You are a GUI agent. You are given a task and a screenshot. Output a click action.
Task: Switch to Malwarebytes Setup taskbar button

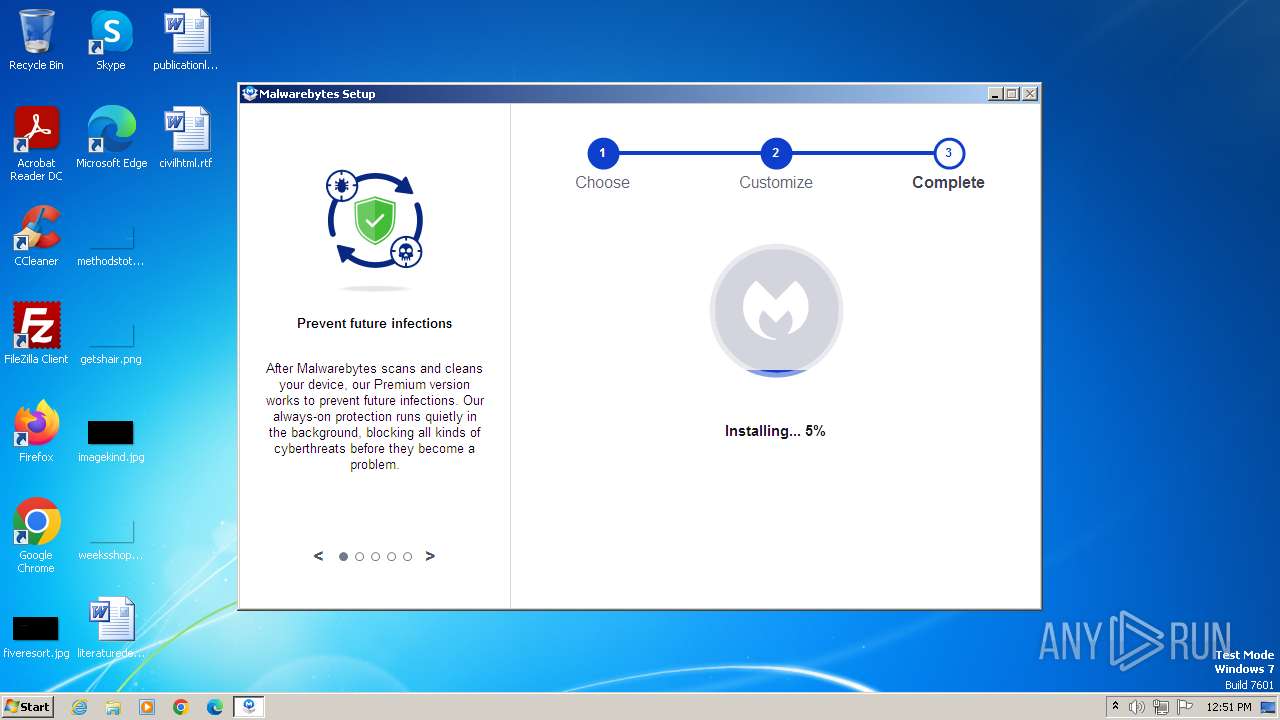(249, 707)
